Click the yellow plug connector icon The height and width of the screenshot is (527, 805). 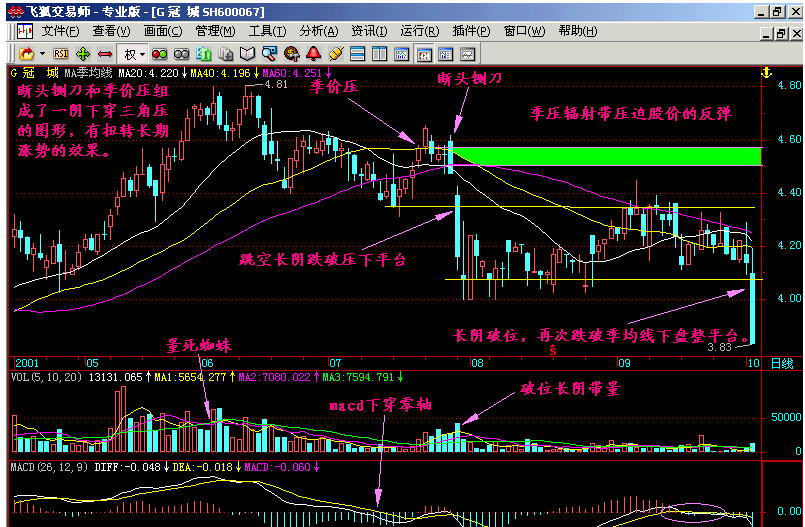(x=336, y=54)
